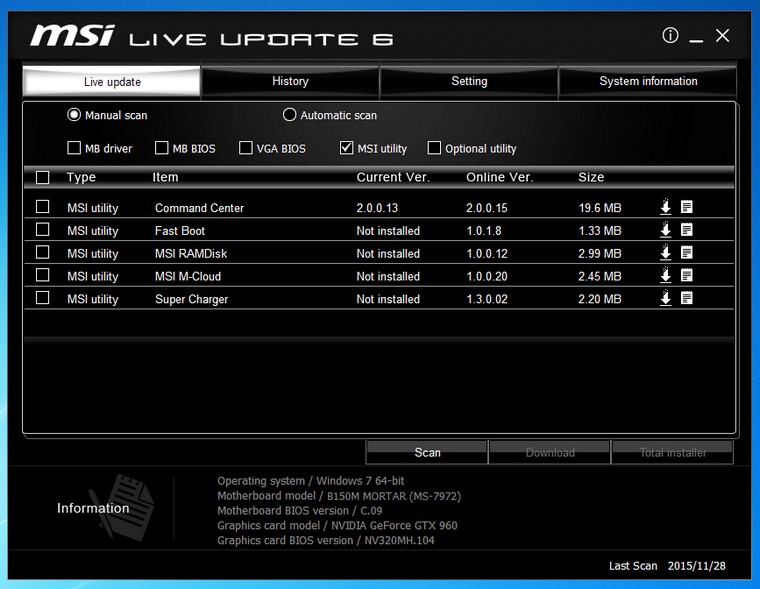Click the 19.6 MB size value

(600, 208)
